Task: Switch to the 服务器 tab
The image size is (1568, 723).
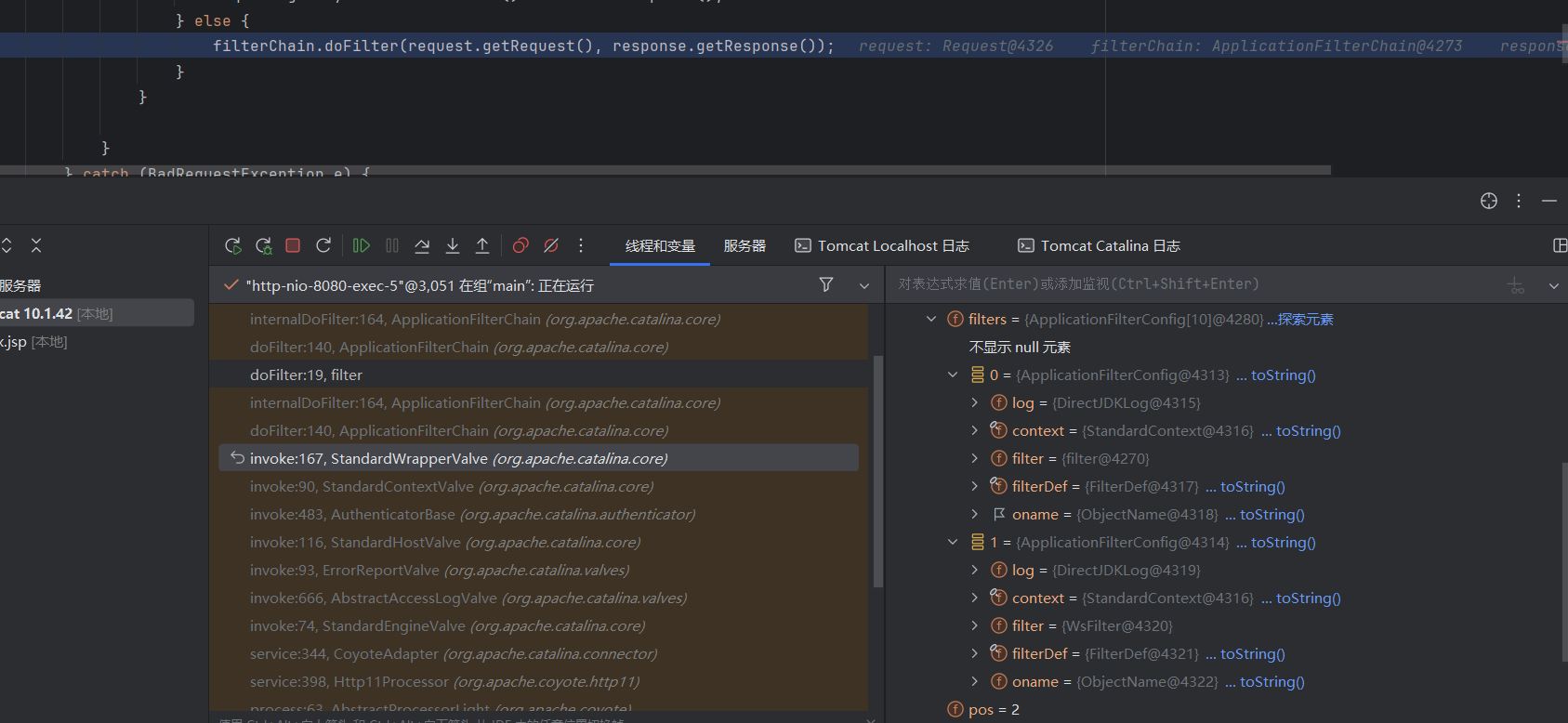Action: click(744, 245)
